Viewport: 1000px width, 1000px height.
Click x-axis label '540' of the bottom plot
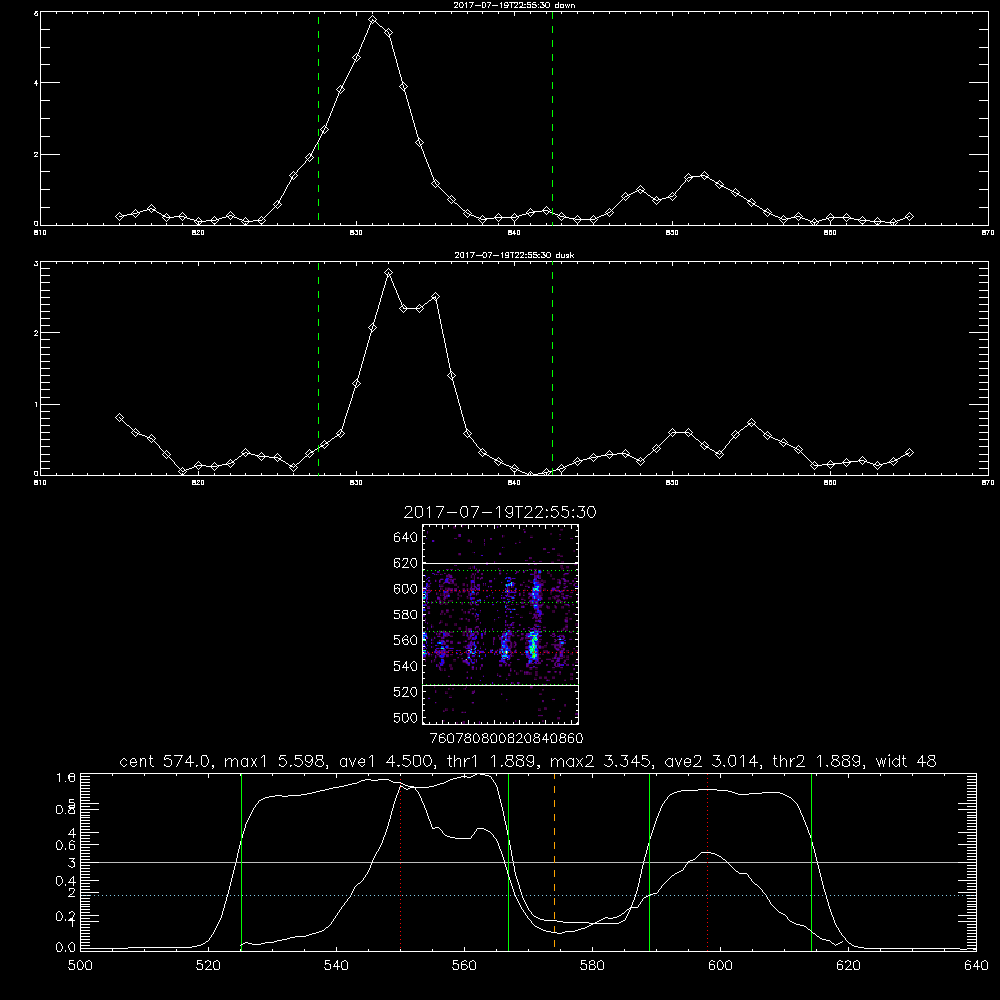(336, 965)
